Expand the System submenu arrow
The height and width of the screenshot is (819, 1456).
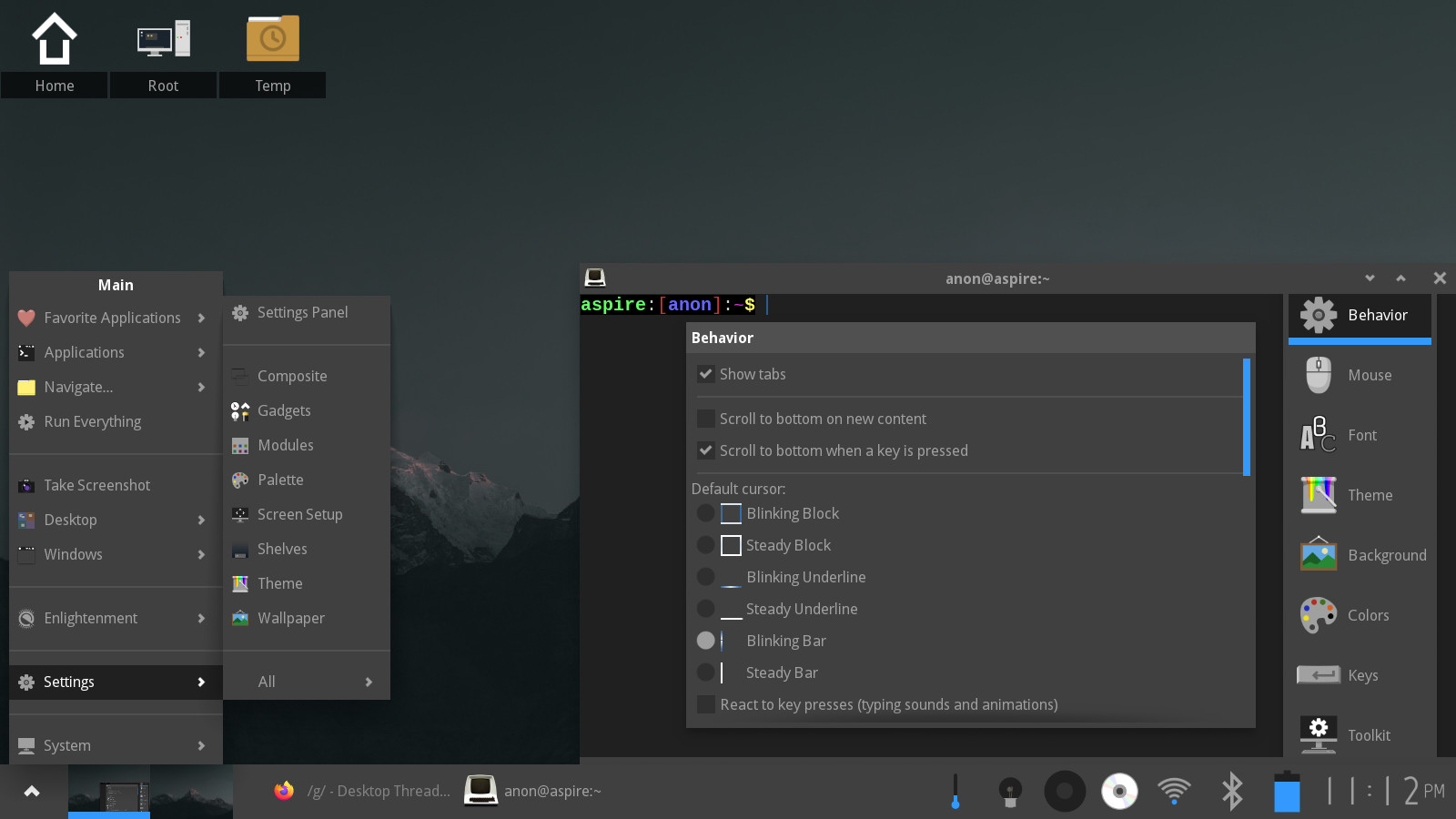coord(201,745)
